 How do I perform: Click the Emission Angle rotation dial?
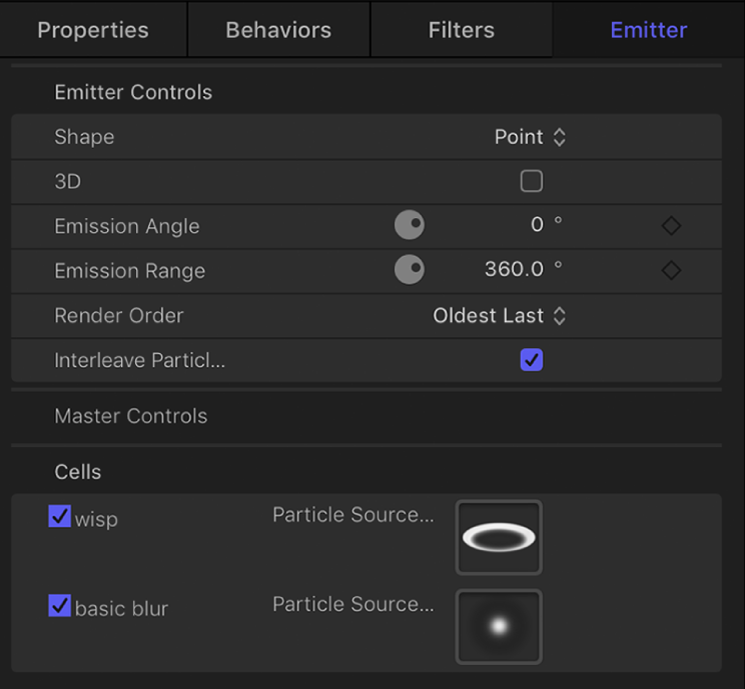pos(409,226)
